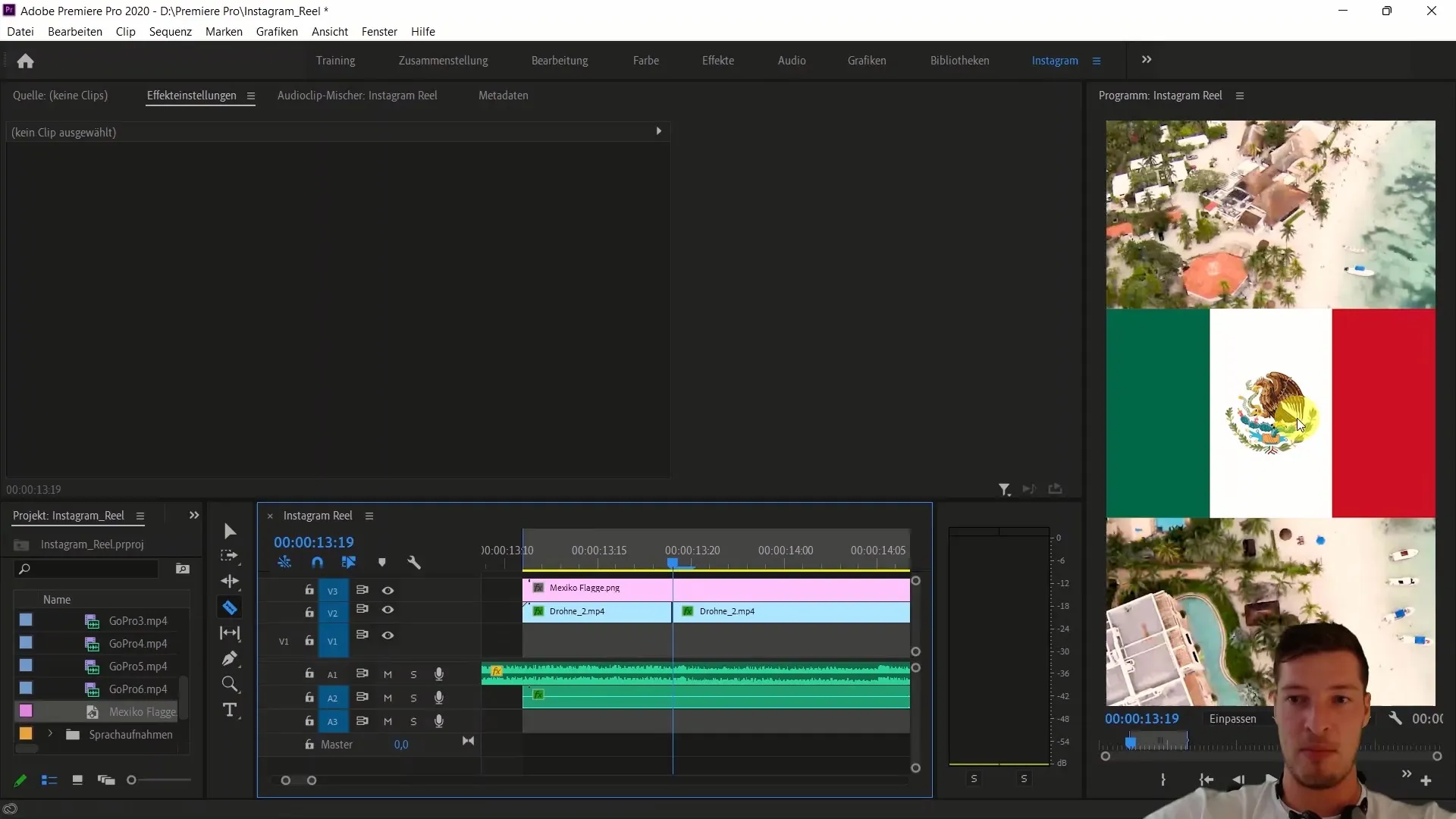Open the Datei menu

click(x=20, y=31)
